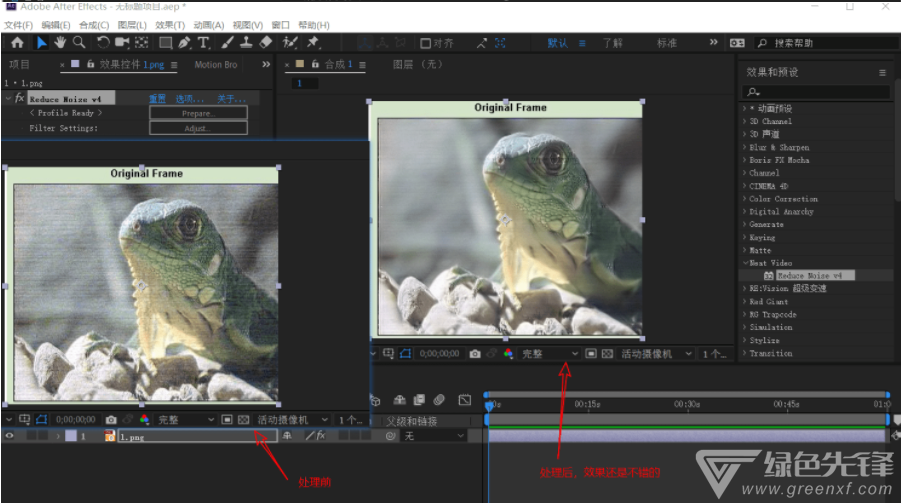
Task: Select the Rotation tool
Action: tap(103, 43)
